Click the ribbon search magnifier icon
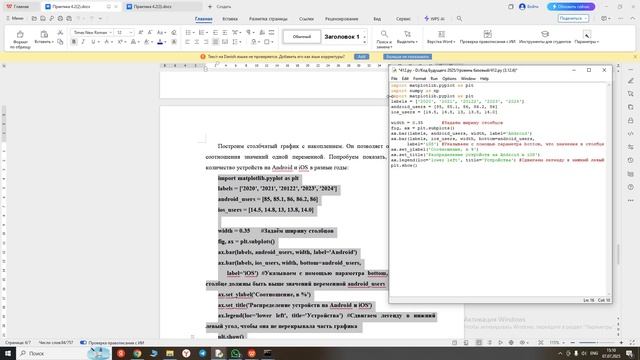The image size is (640, 360). click(459, 19)
